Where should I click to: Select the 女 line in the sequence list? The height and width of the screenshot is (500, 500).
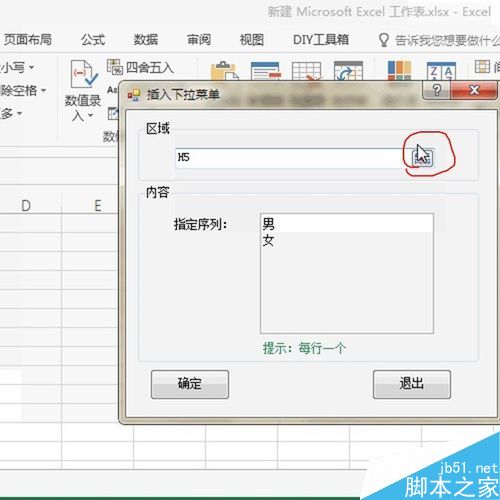coord(347,241)
